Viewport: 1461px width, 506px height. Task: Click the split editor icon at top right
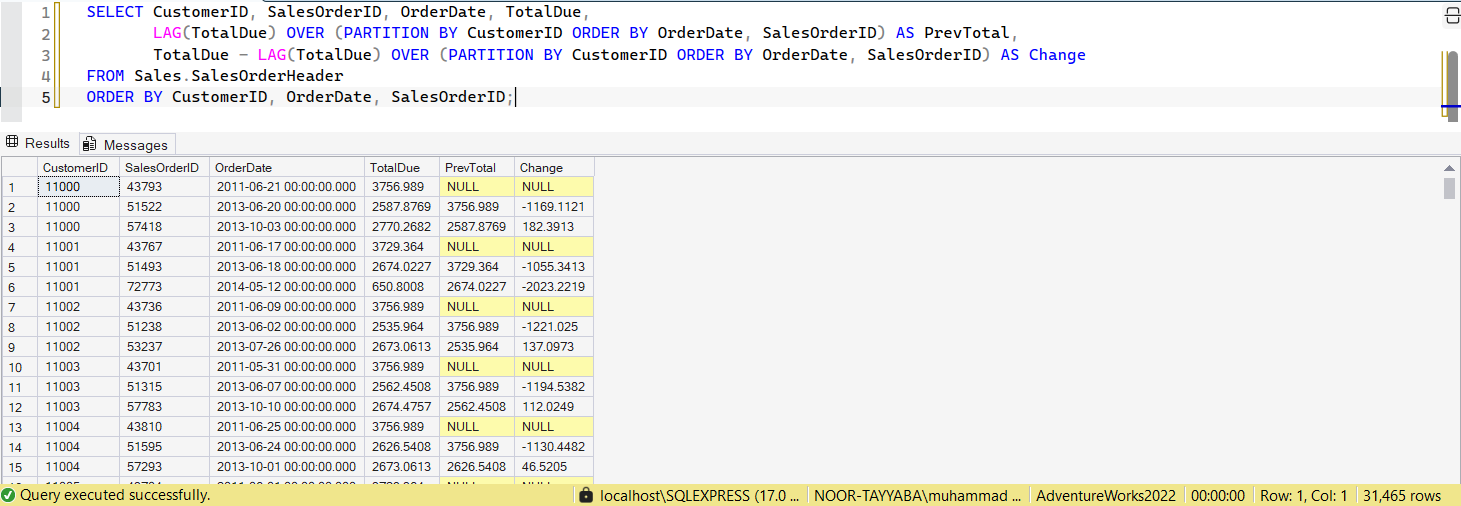(1452, 15)
